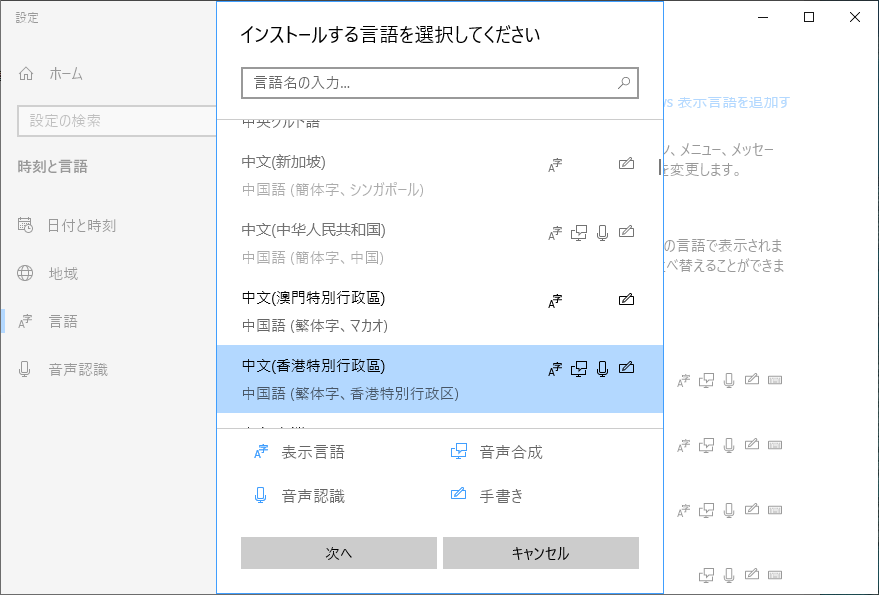The image size is (879, 595).
Task: Click the magnifier icon in the language search box
Action: pyautogui.click(x=624, y=83)
